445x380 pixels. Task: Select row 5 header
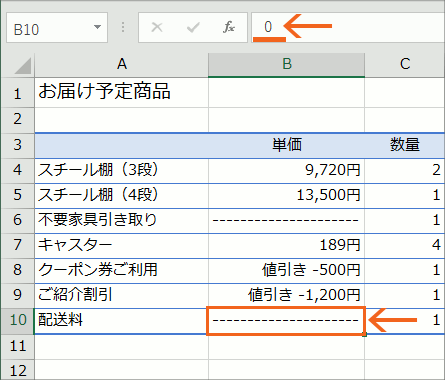[x=17, y=196]
